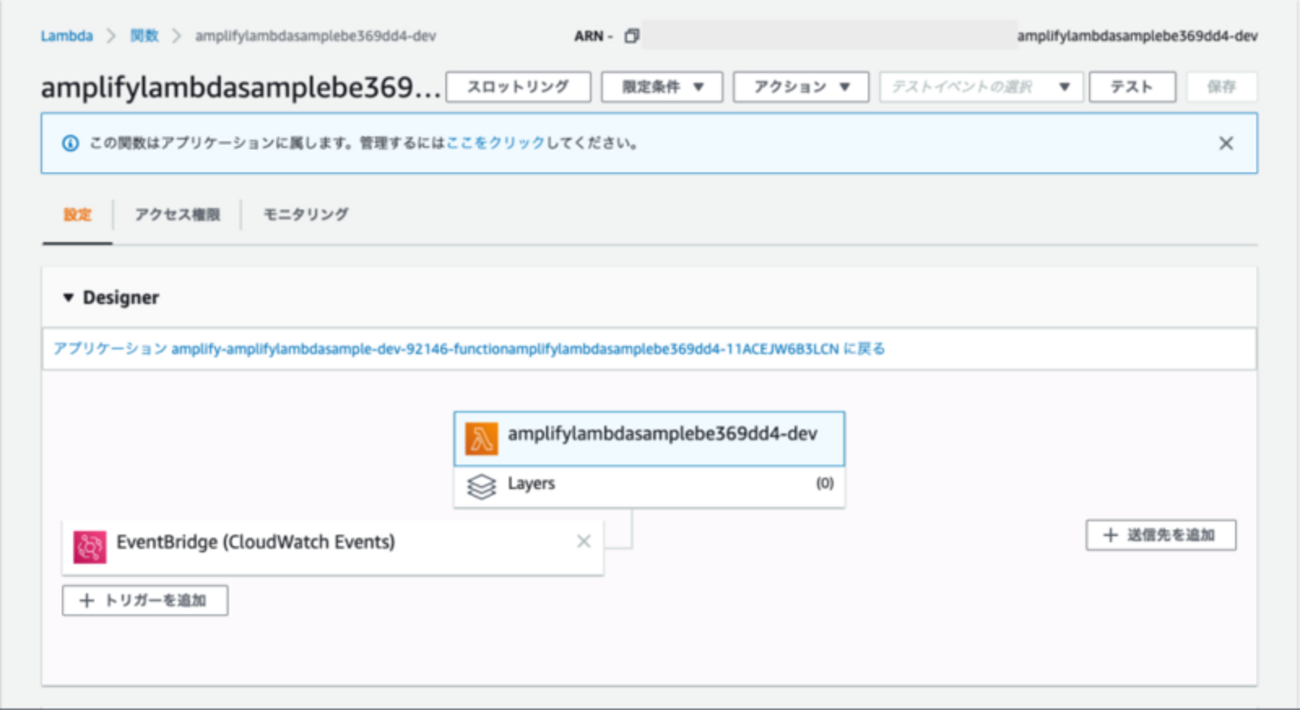This screenshot has width=1300, height=710.
Task: Add a trigger with トリガーを追加
Action: [145, 601]
